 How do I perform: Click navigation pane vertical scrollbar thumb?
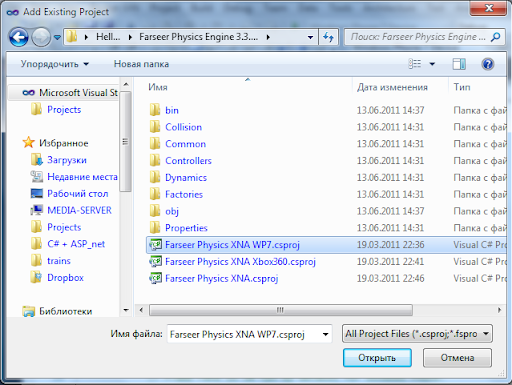[126, 141]
